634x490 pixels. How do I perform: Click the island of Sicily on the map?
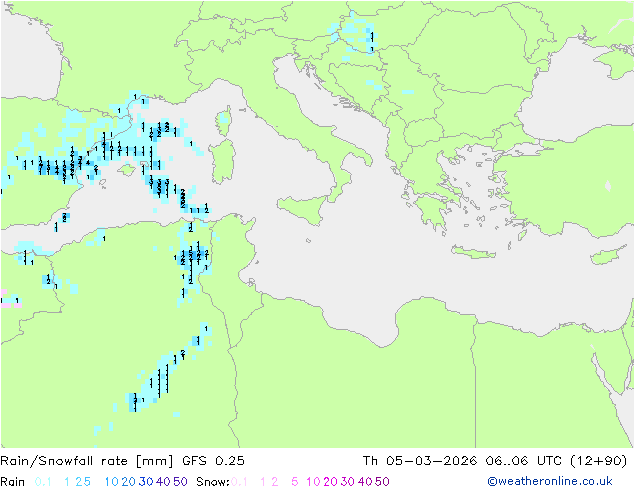[305, 208]
